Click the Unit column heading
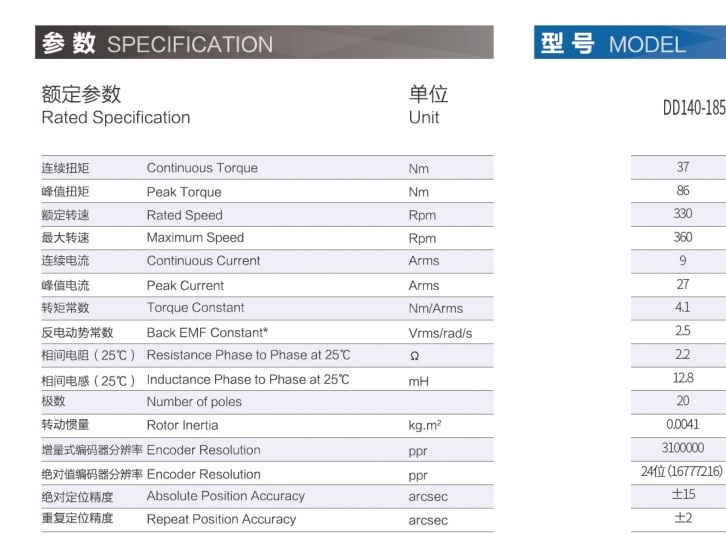This screenshot has height=546, width=726. click(424, 117)
